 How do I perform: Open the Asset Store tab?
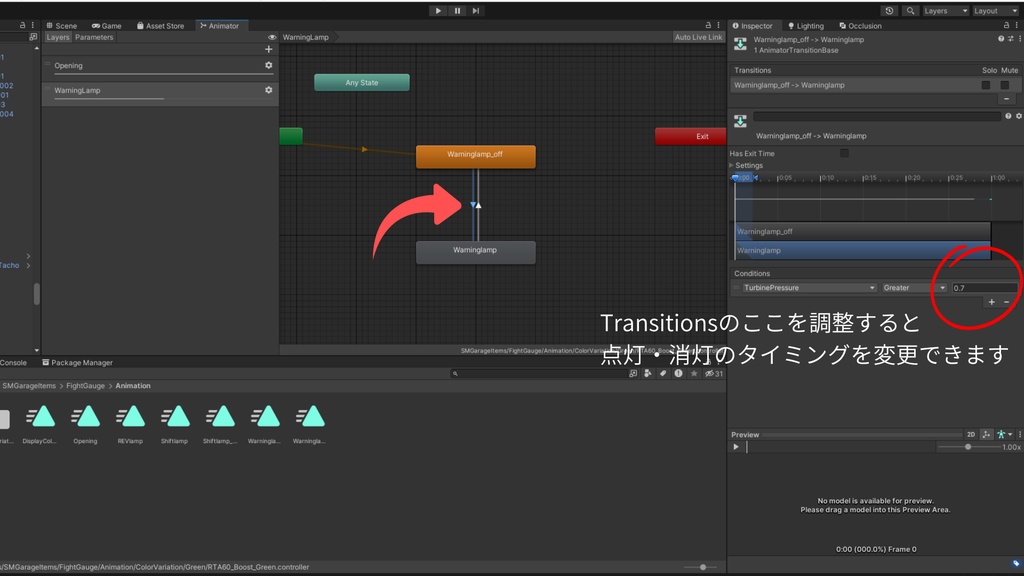tap(161, 25)
